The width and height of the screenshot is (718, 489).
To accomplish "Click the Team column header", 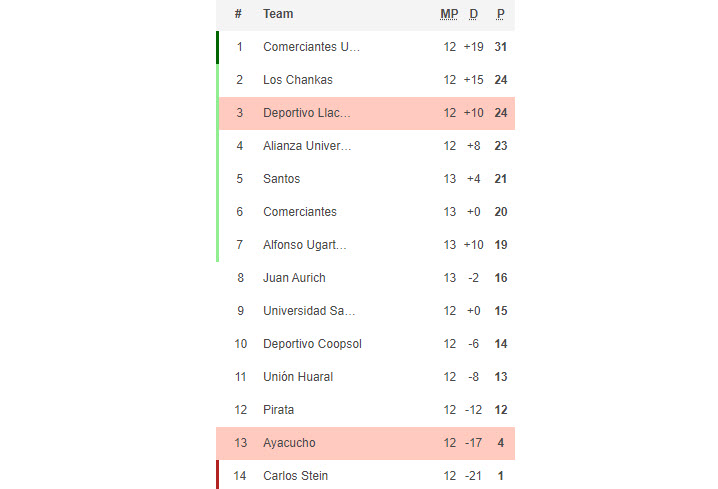I will tap(278, 14).
